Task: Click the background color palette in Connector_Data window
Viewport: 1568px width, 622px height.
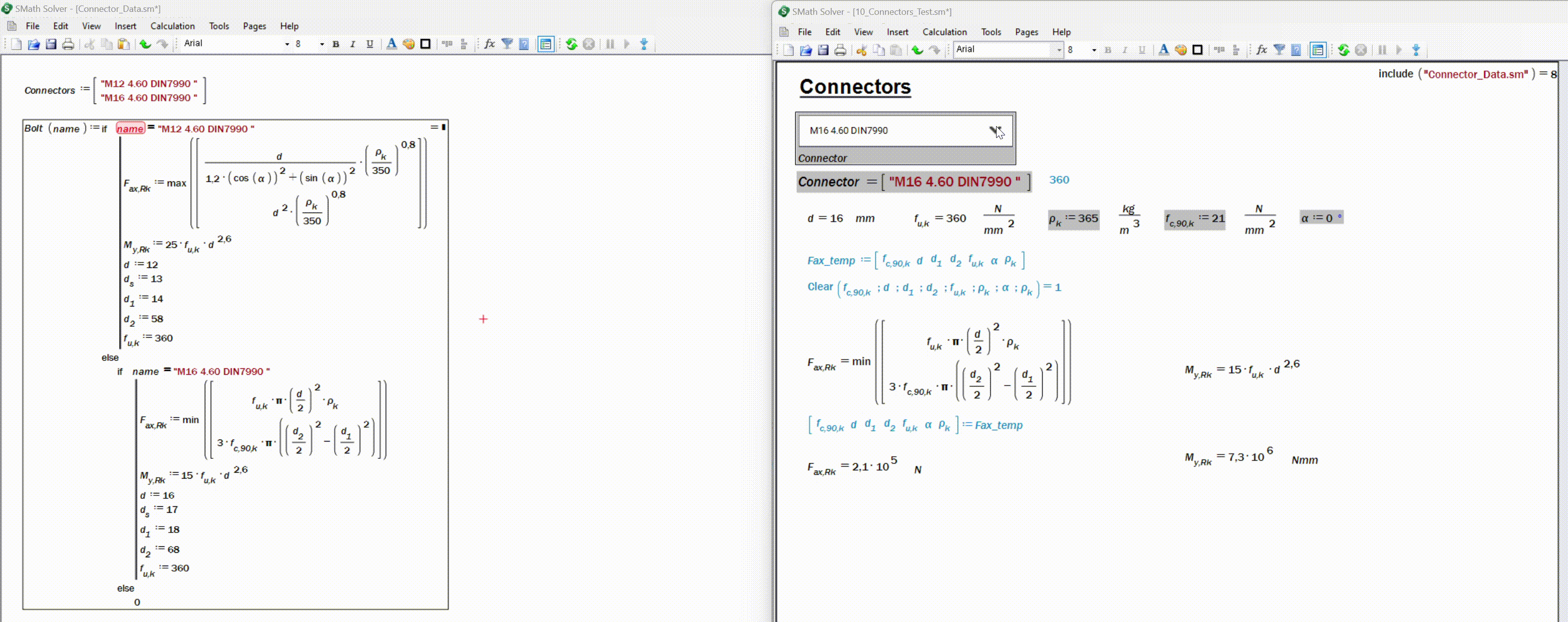Action: (x=408, y=44)
